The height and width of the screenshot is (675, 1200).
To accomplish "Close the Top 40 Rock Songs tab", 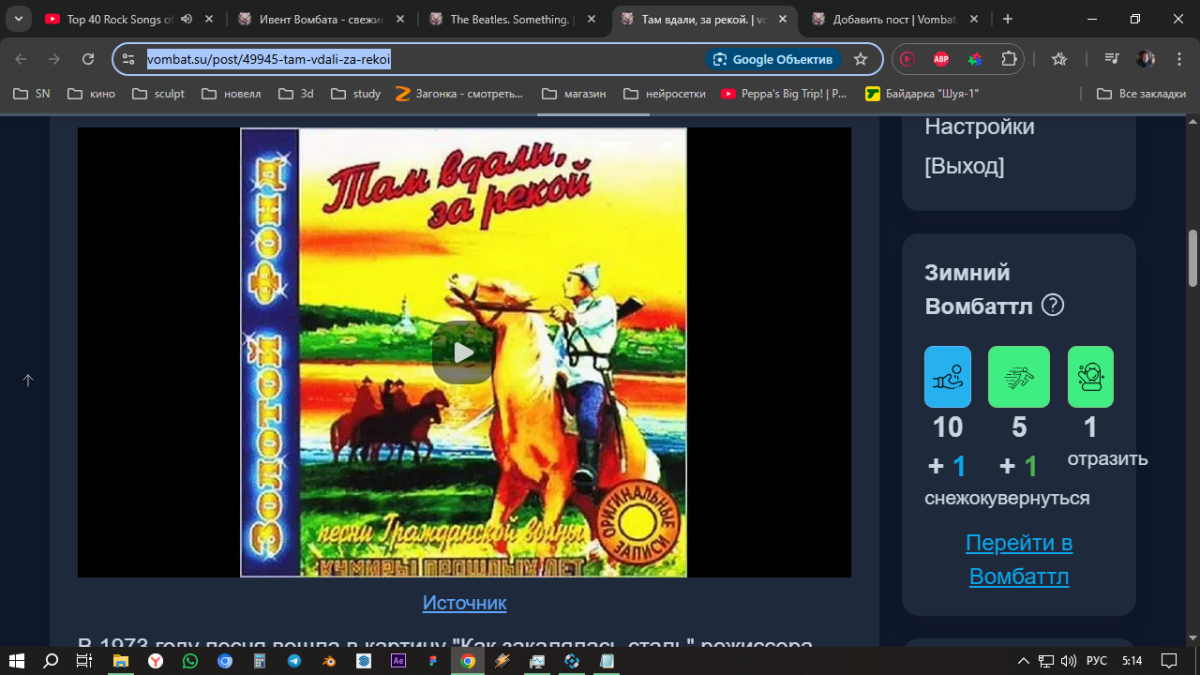I will click(x=208, y=19).
